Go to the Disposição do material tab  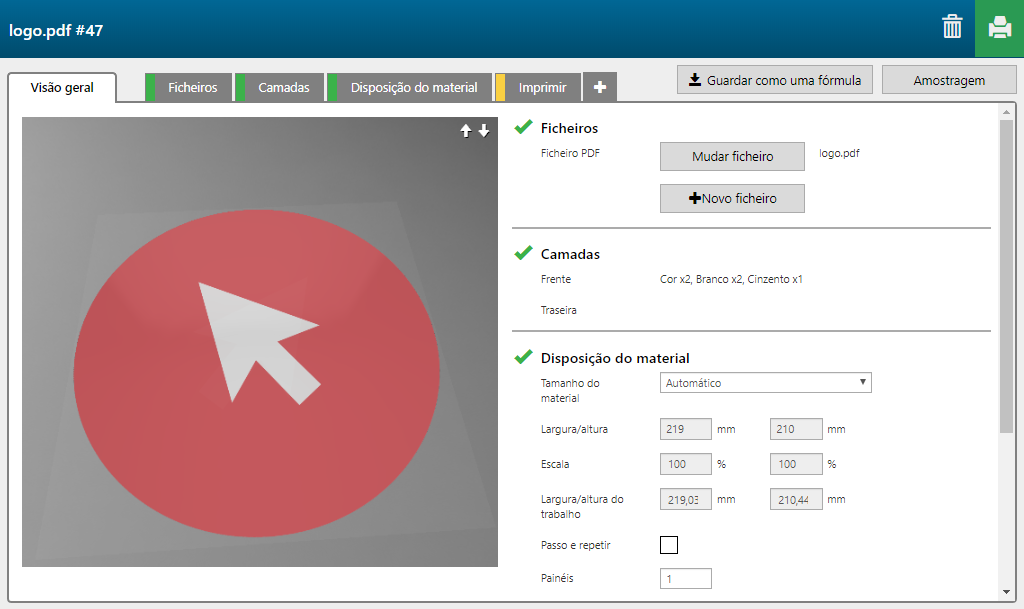point(414,88)
